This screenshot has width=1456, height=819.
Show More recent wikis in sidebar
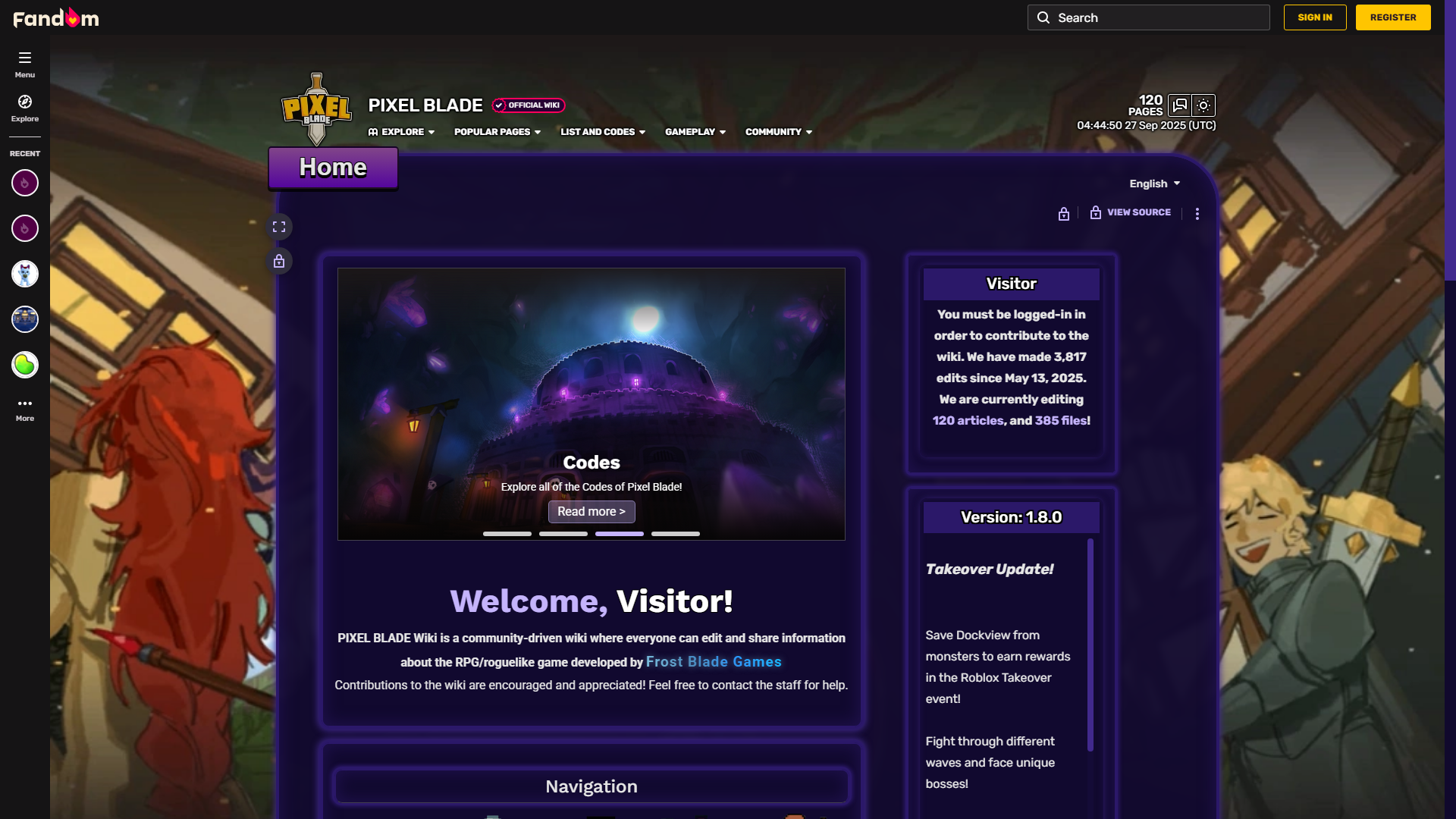tap(25, 409)
